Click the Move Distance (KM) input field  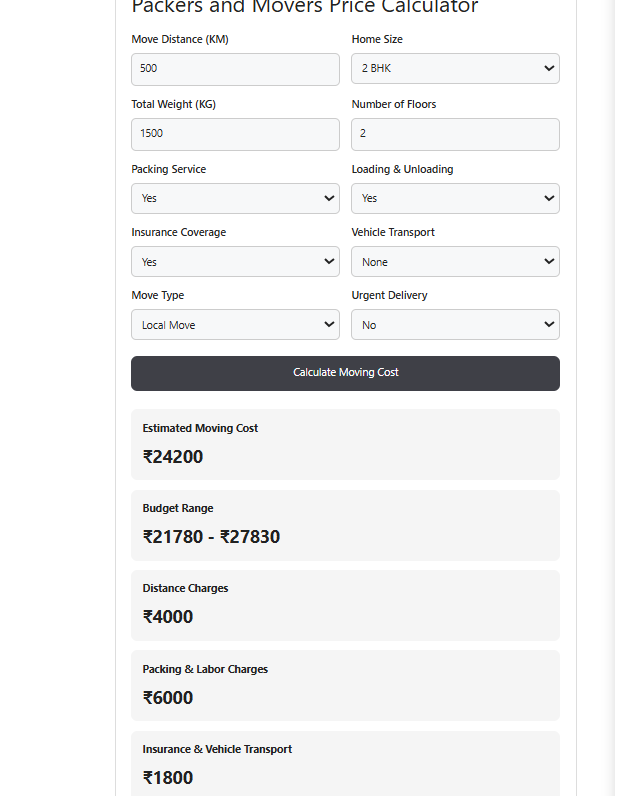pos(235,70)
